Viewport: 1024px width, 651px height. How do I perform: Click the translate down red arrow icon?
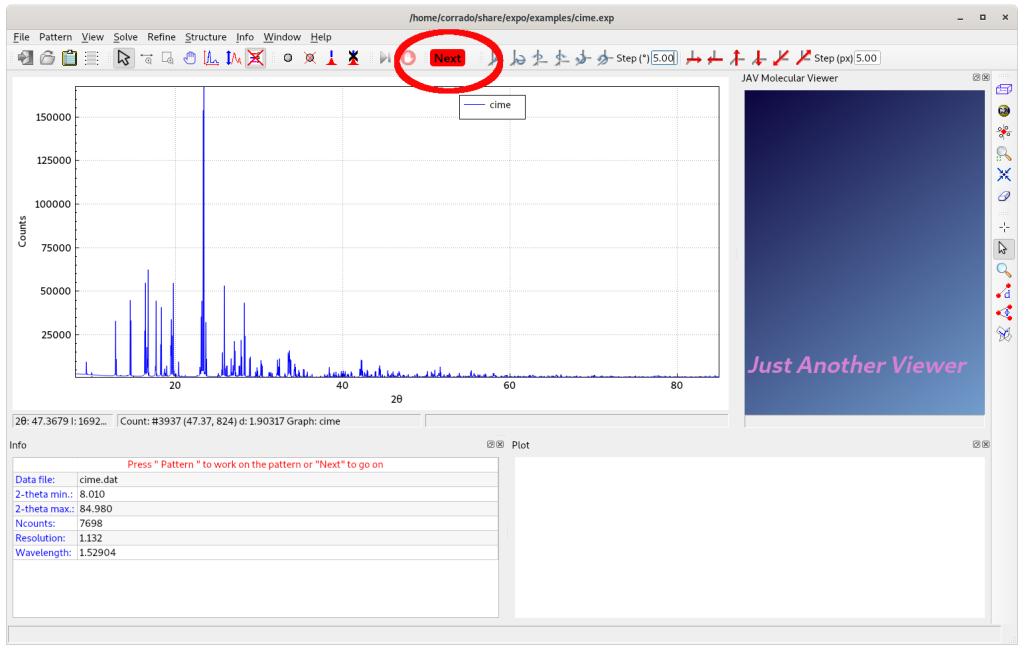[x=758, y=58]
